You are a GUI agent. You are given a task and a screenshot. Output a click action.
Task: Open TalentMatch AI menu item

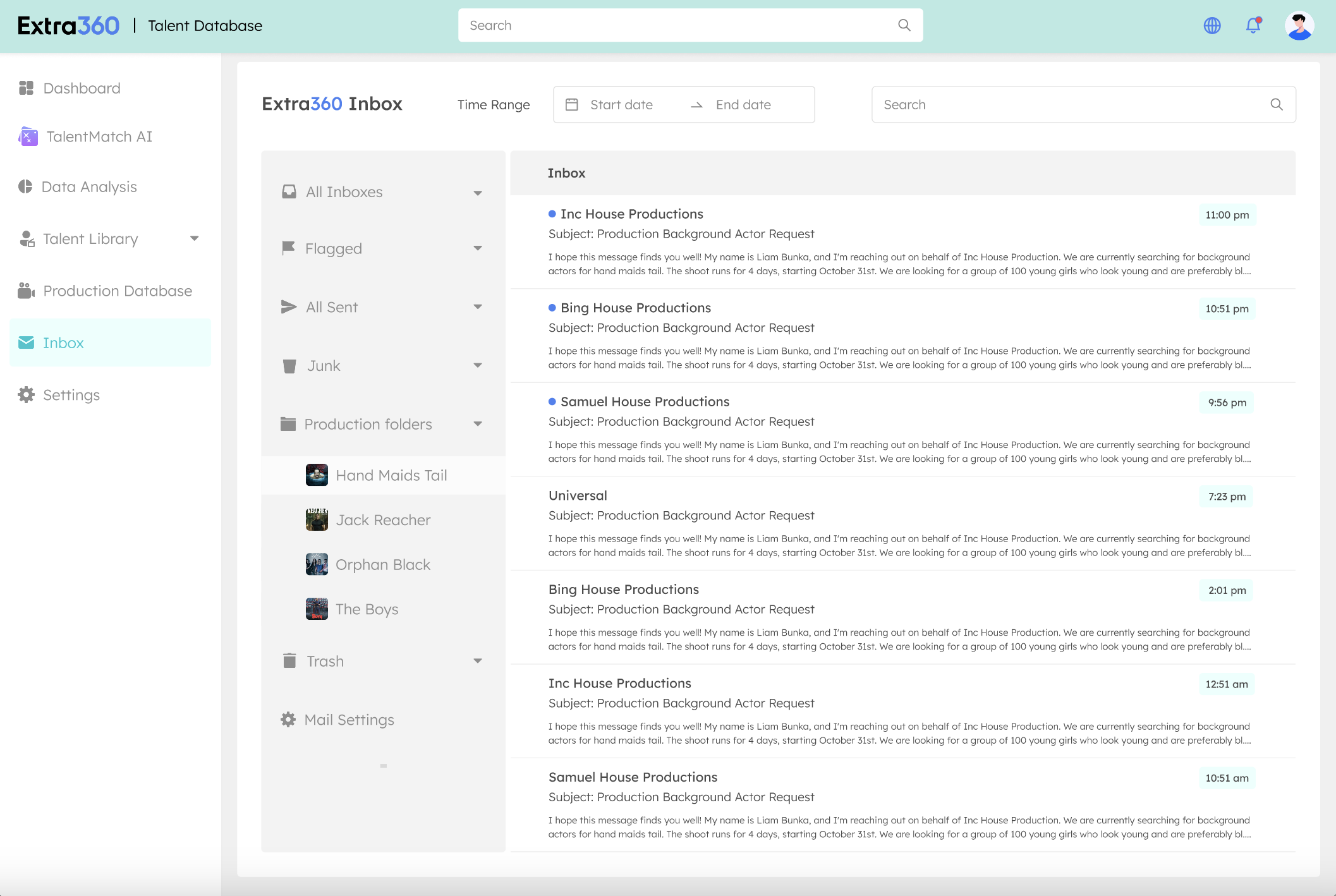99,136
